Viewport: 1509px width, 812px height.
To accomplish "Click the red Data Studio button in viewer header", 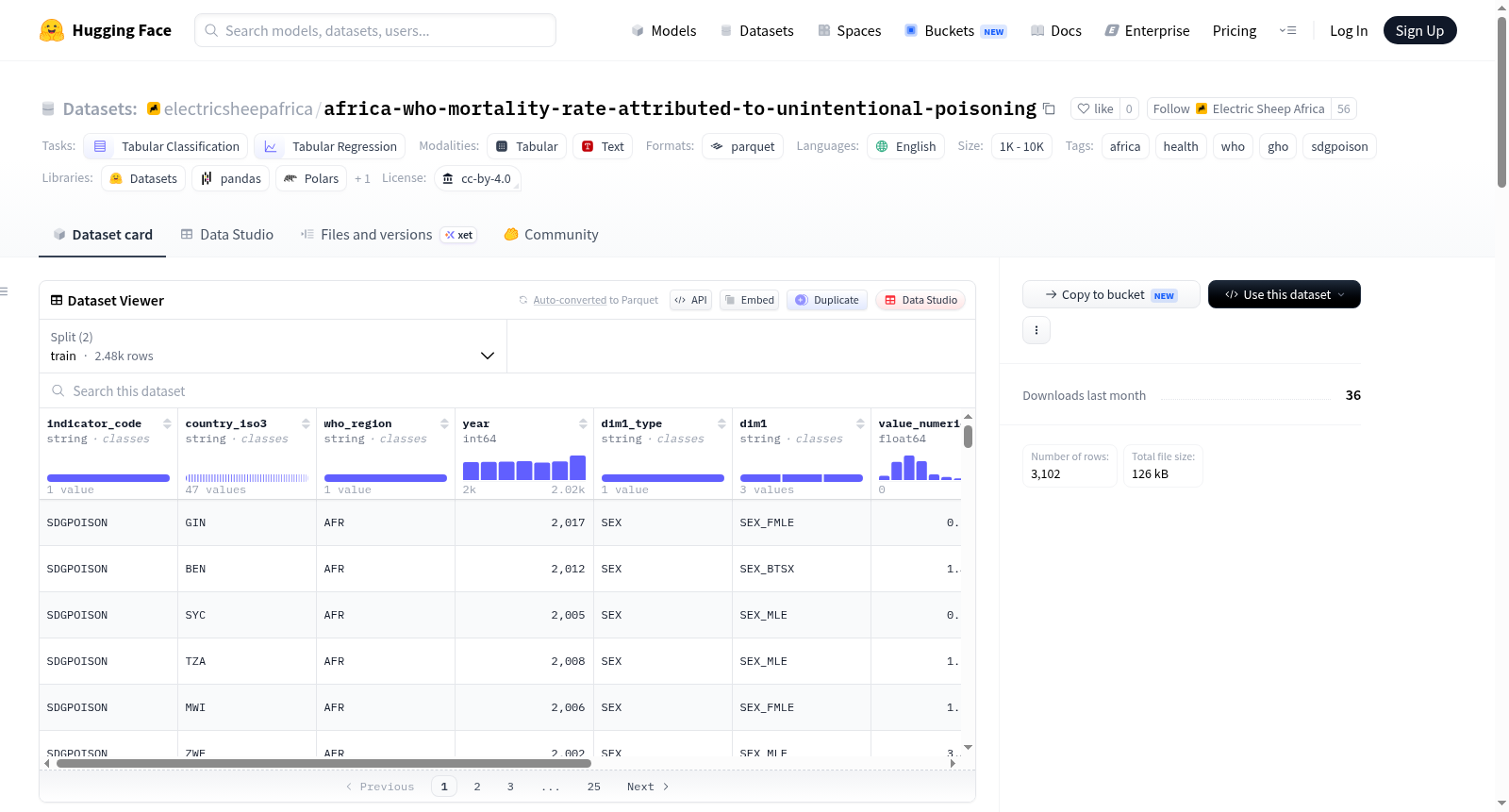I will pos(920,300).
